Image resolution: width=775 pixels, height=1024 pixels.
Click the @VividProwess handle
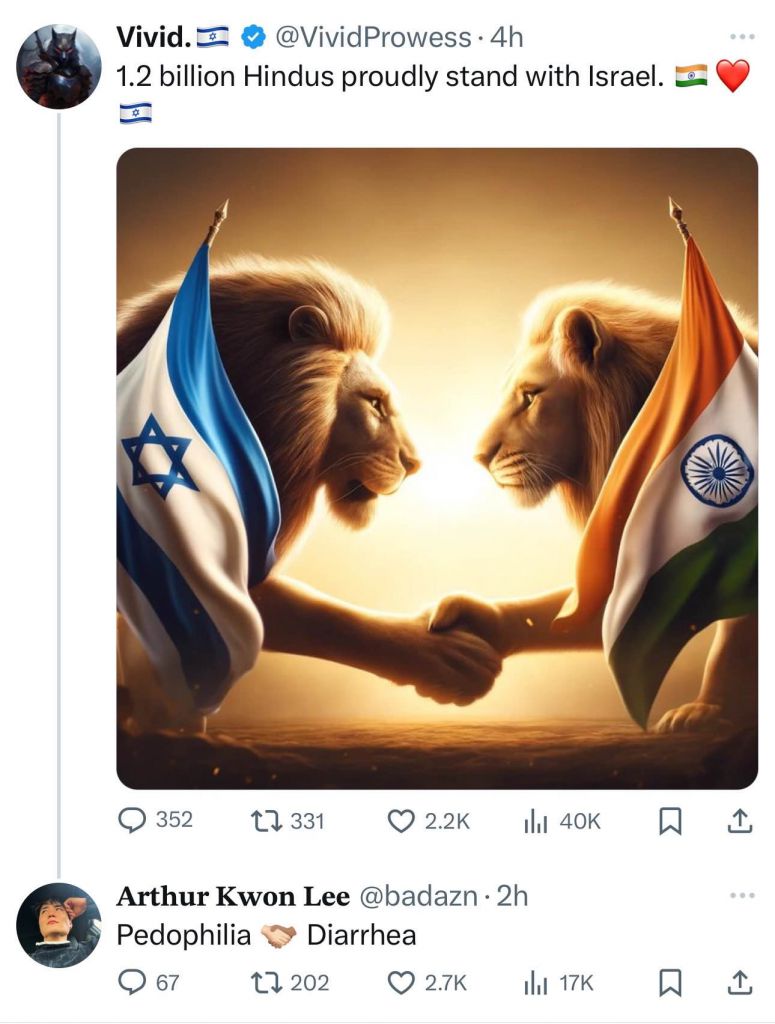pyautogui.click(x=371, y=38)
